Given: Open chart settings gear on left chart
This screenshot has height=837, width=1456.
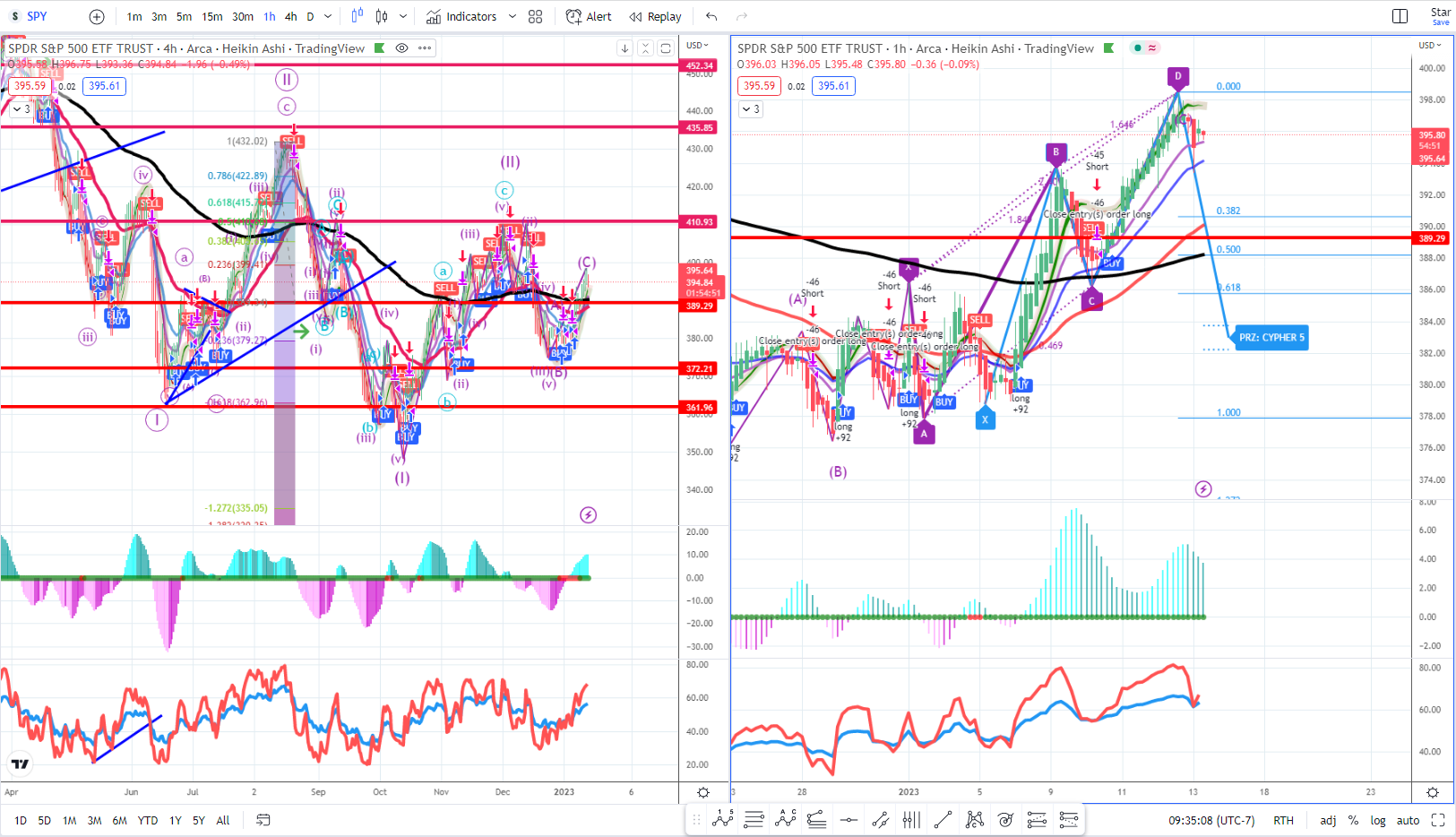Looking at the screenshot, I should (703, 792).
